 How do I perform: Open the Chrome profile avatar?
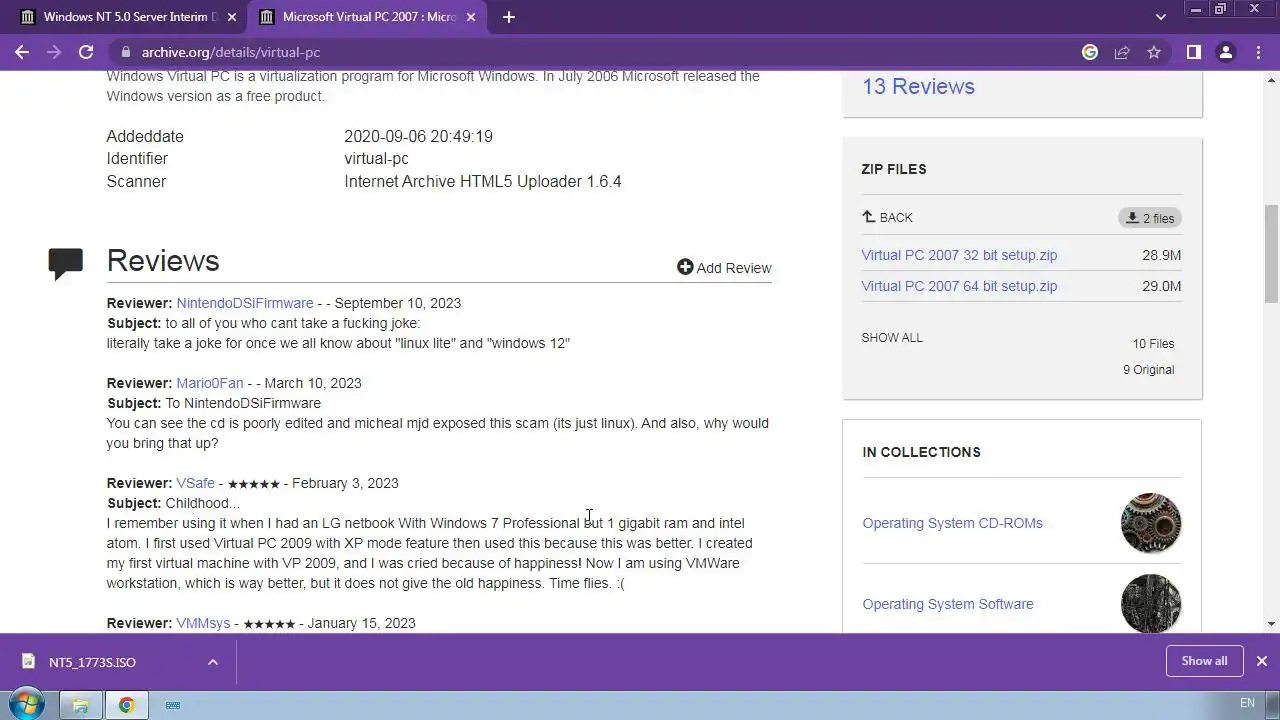(1226, 52)
